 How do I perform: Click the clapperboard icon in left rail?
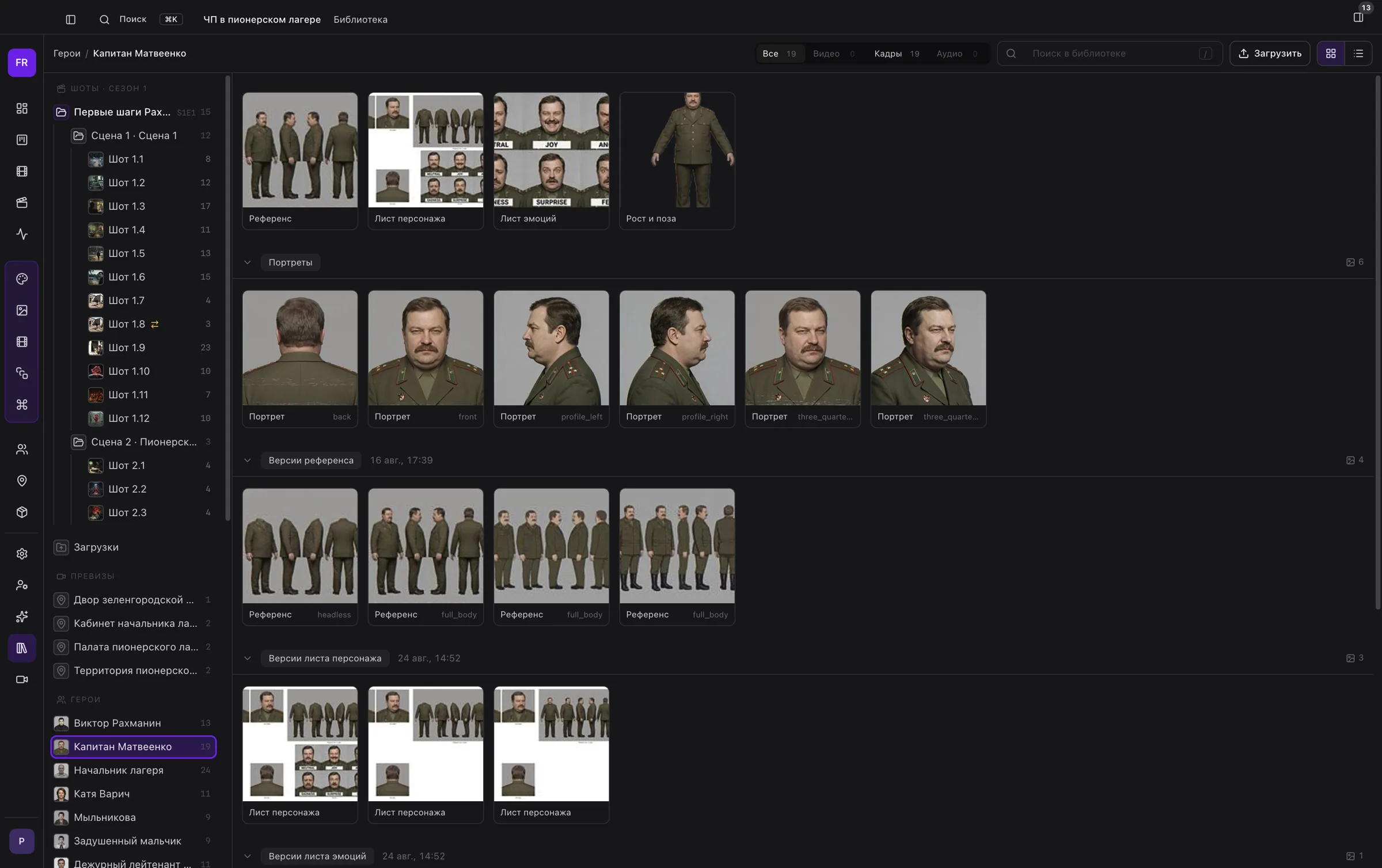tap(22, 203)
